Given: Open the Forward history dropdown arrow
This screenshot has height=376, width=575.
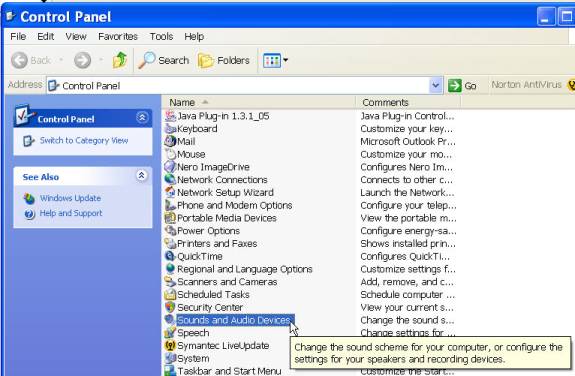Looking at the screenshot, I should coord(101,60).
